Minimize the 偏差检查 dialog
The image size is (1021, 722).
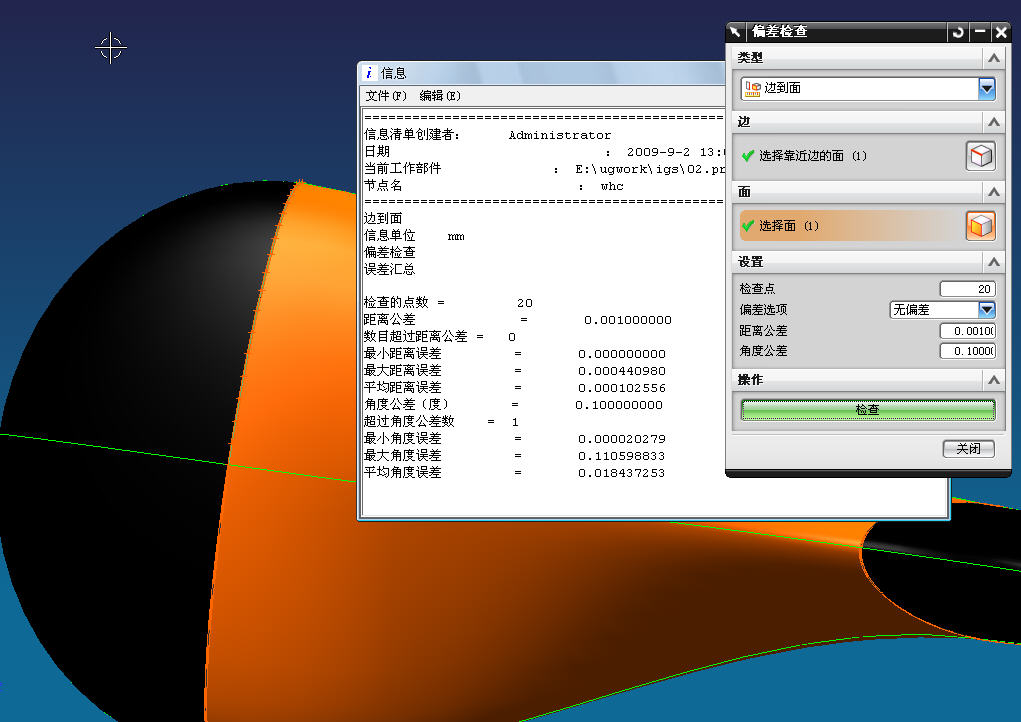click(x=979, y=32)
